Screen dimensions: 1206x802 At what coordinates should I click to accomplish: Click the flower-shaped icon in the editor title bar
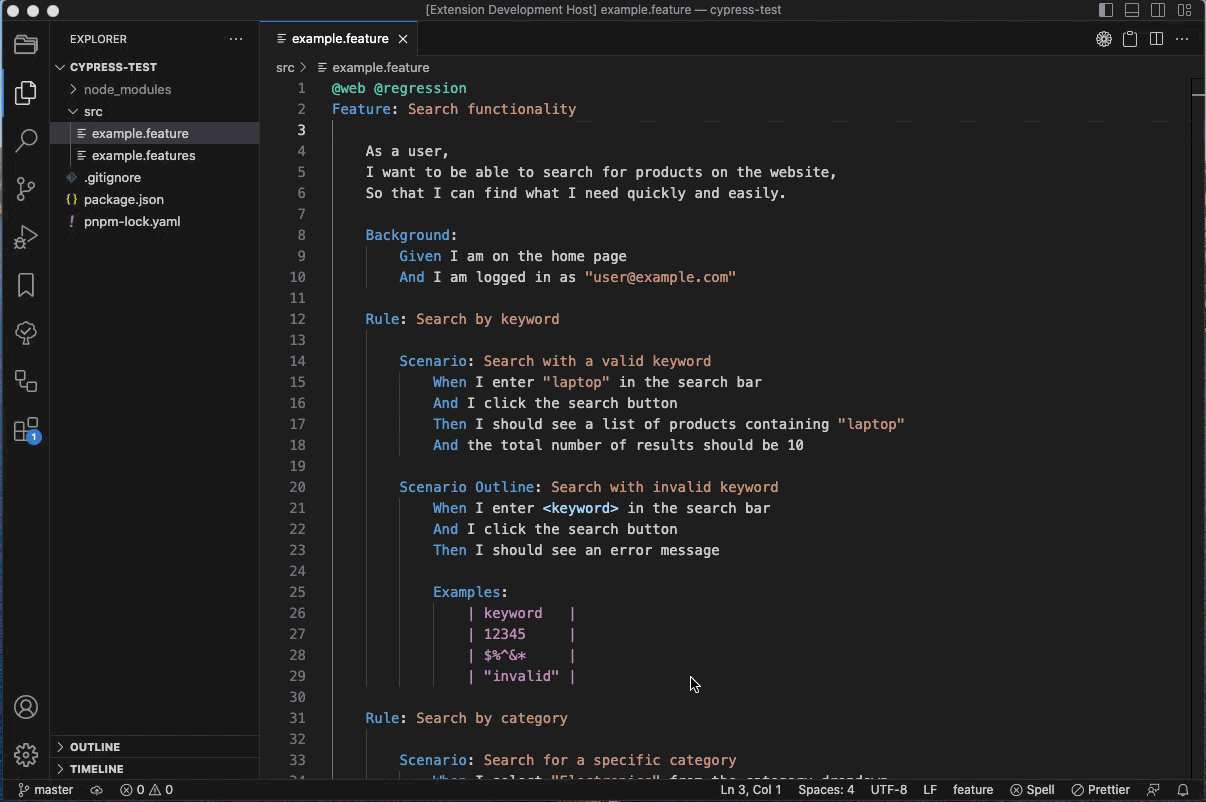(x=1104, y=39)
